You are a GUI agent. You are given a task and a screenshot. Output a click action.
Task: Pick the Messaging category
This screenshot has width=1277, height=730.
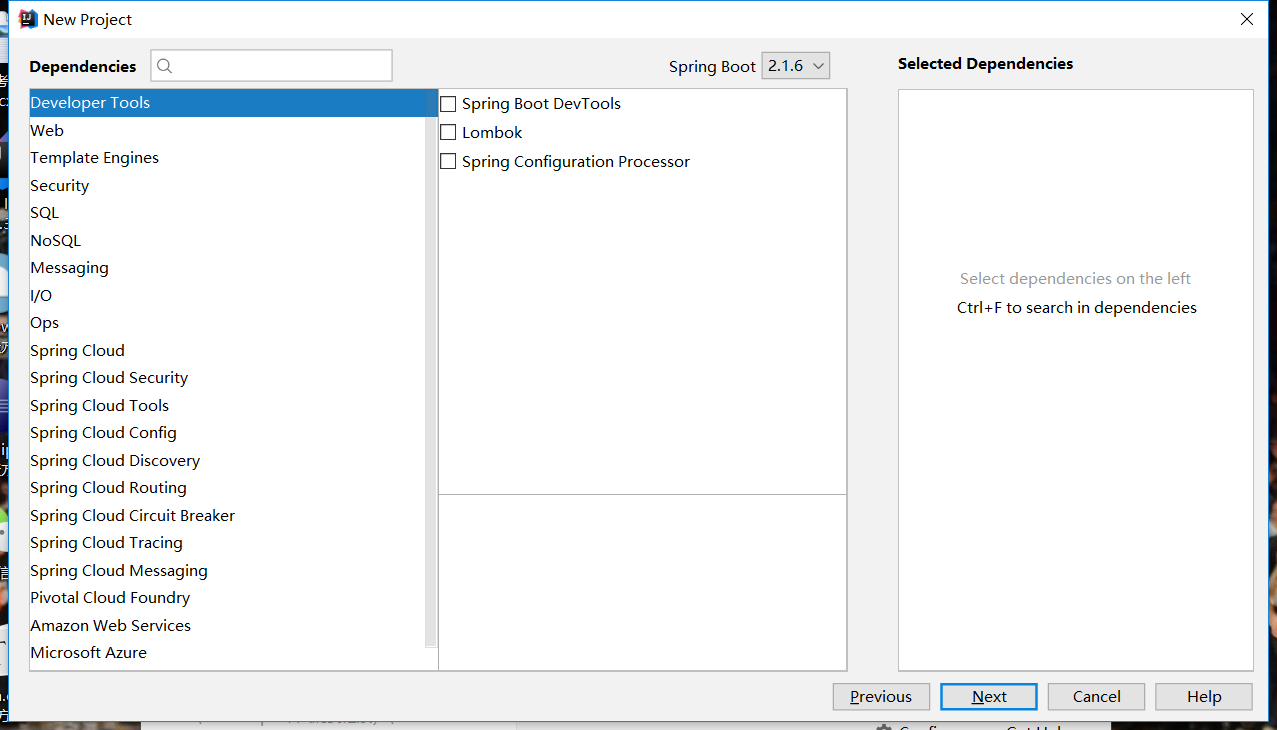tap(228, 268)
